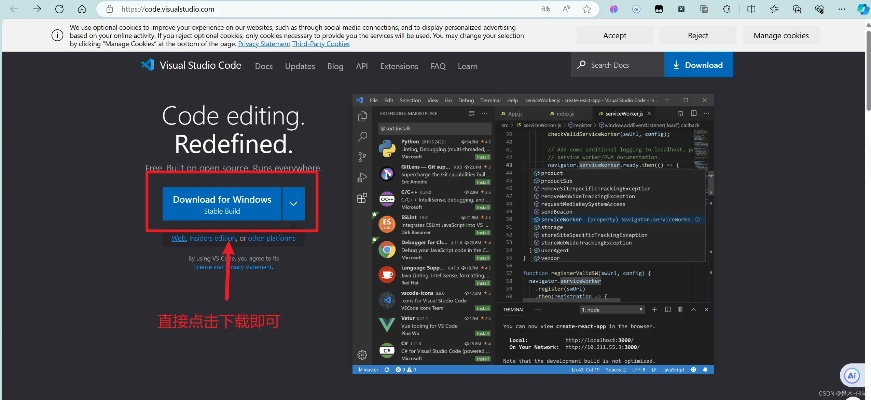The width and height of the screenshot is (871, 400).
Task: Follow the "other platforms" link
Action: coord(271,238)
